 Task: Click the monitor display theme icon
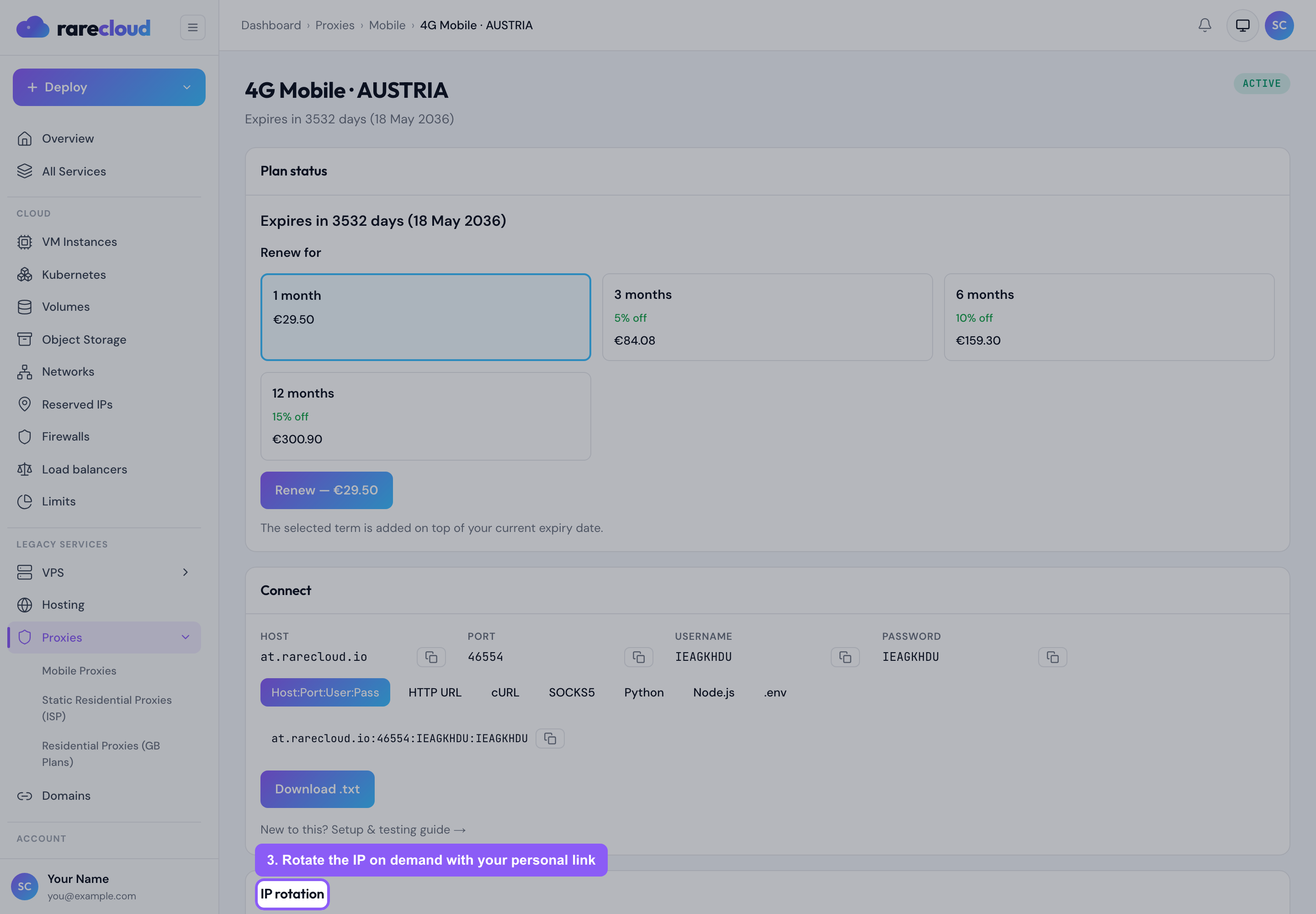click(x=1243, y=25)
